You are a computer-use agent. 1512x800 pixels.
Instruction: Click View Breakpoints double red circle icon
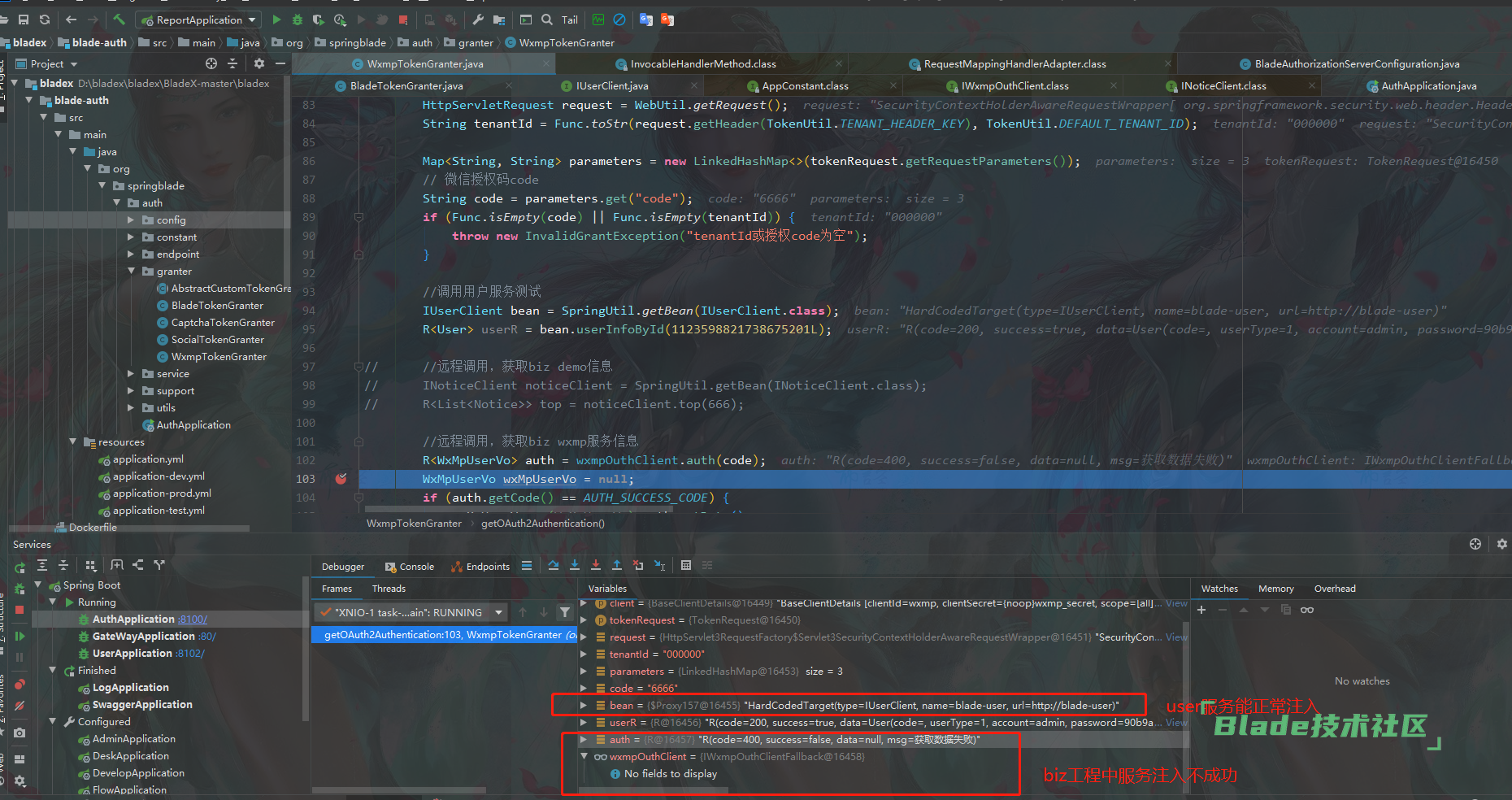[20, 685]
